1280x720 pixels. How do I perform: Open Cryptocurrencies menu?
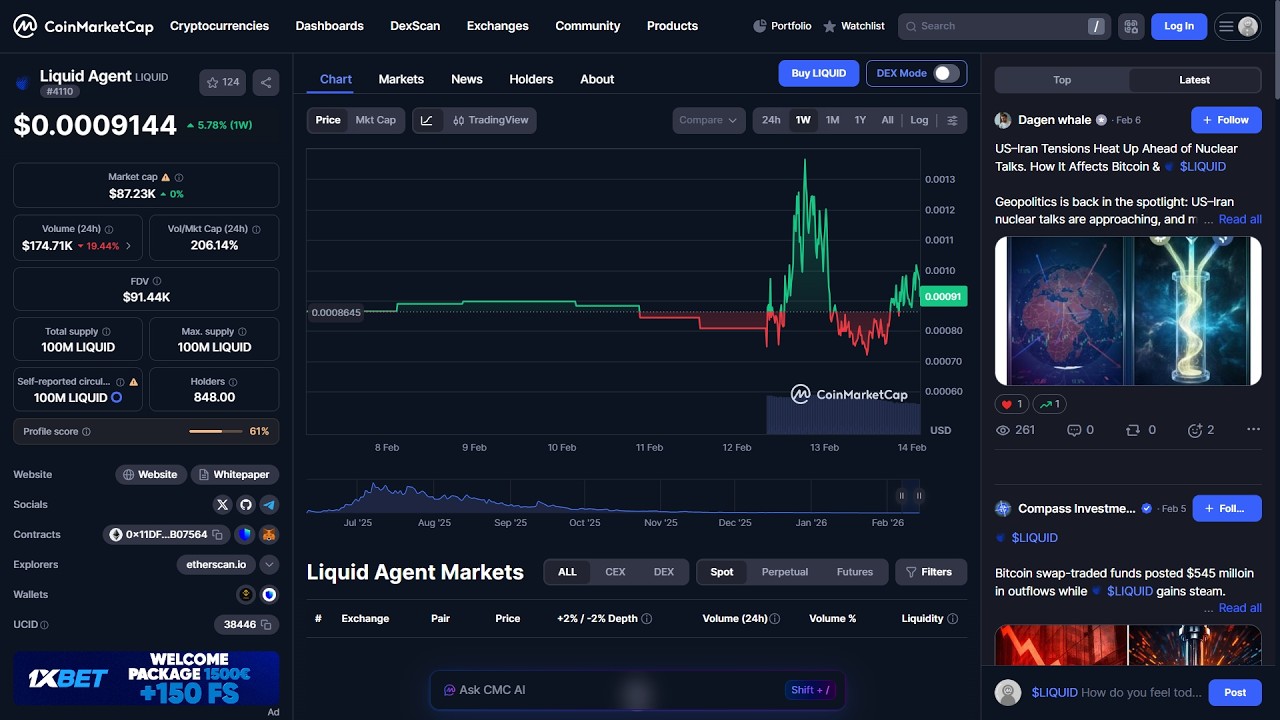pos(219,26)
